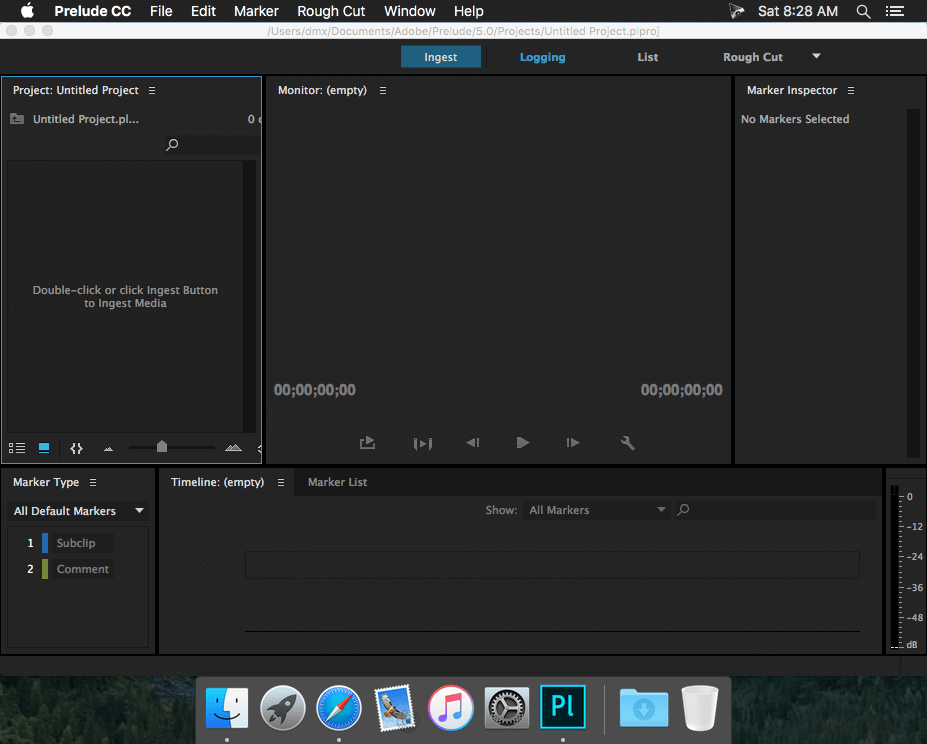Image resolution: width=927 pixels, height=744 pixels.
Task: Adjust the thumbnail size slider handle
Action: point(161,447)
